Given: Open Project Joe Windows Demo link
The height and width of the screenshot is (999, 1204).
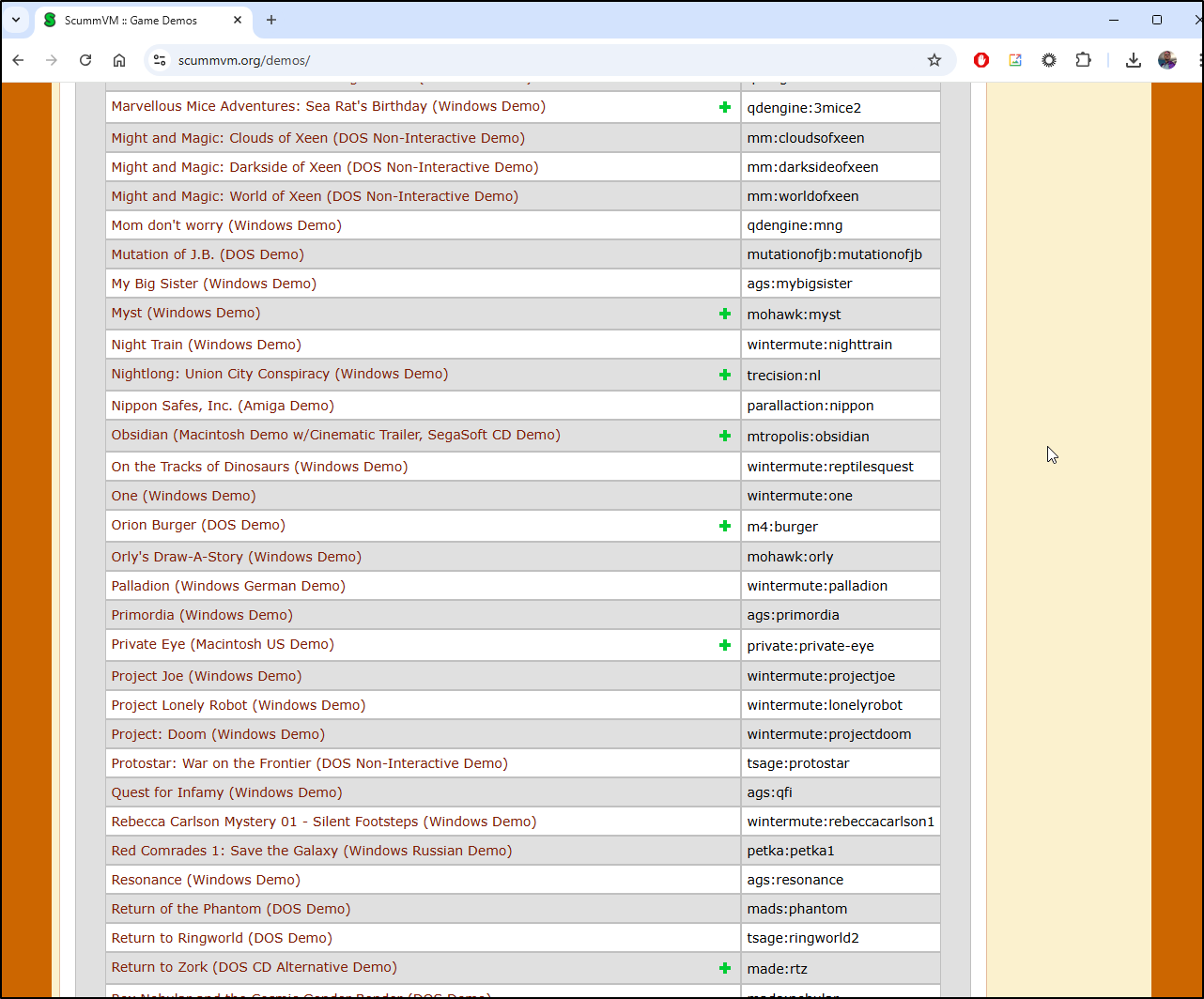Looking at the screenshot, I should tap(207, 676).
